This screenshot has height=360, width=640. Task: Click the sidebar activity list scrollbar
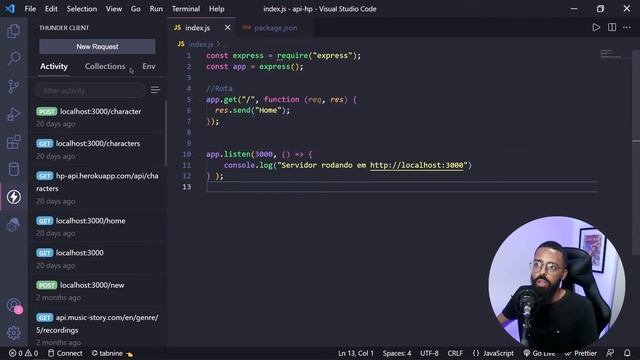coord(166,133)
